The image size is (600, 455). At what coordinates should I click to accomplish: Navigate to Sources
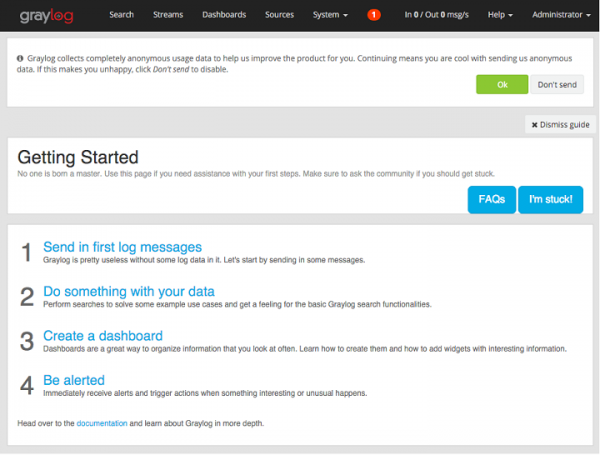click(x=279, y=15)
